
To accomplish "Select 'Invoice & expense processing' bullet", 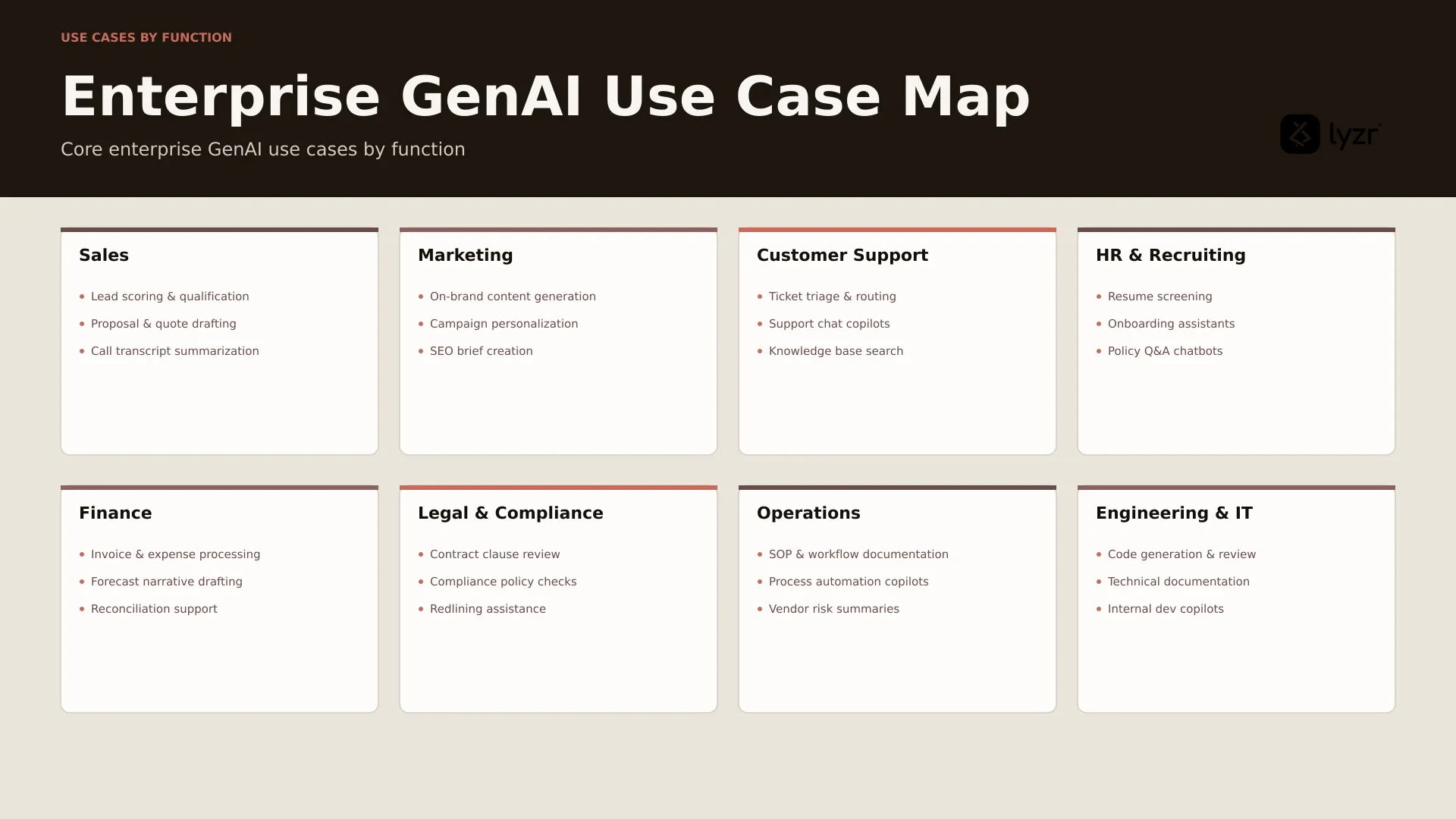I will pyautogui.click(x=176, y=554).
